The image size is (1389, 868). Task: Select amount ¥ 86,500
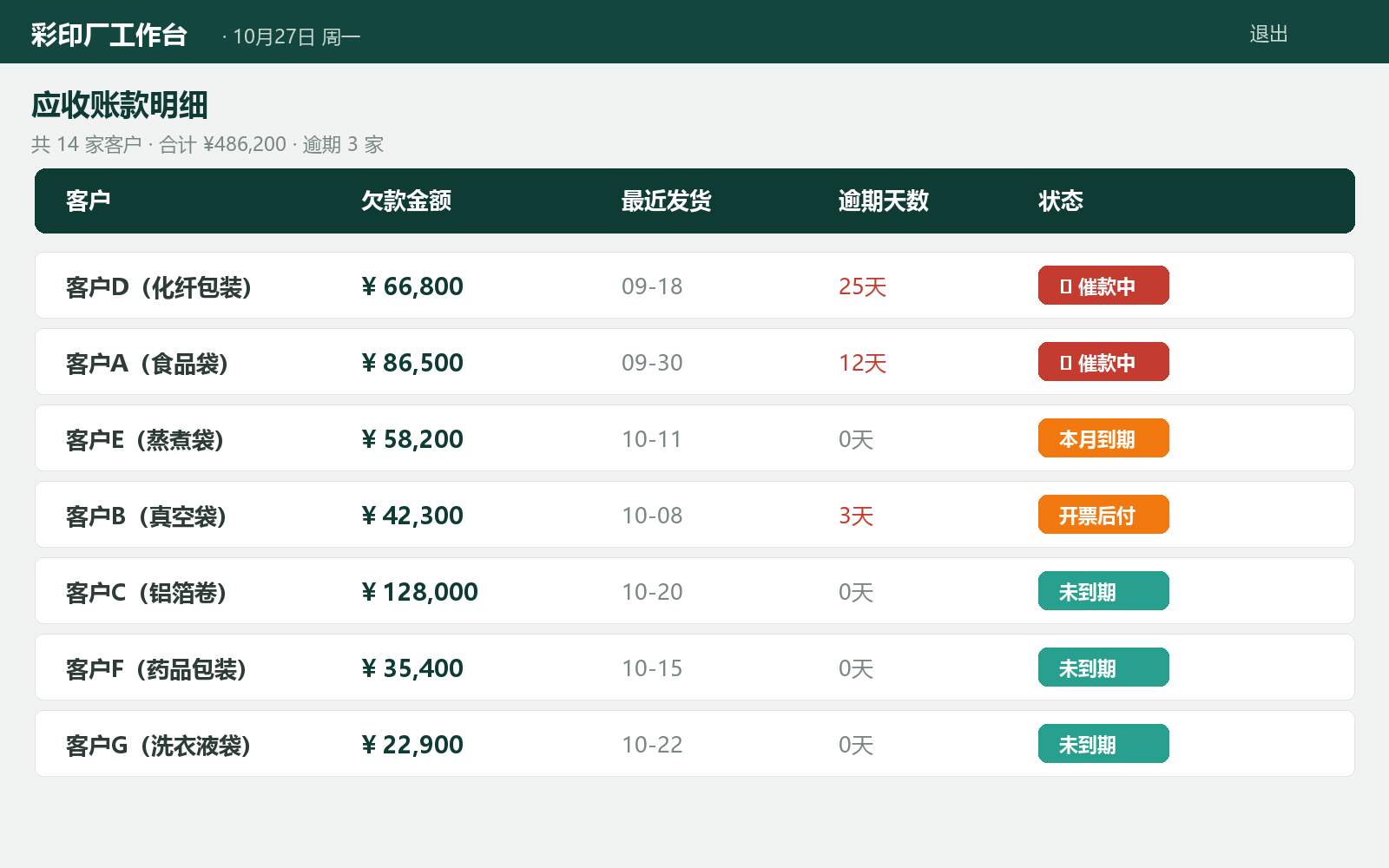(412, 363)
